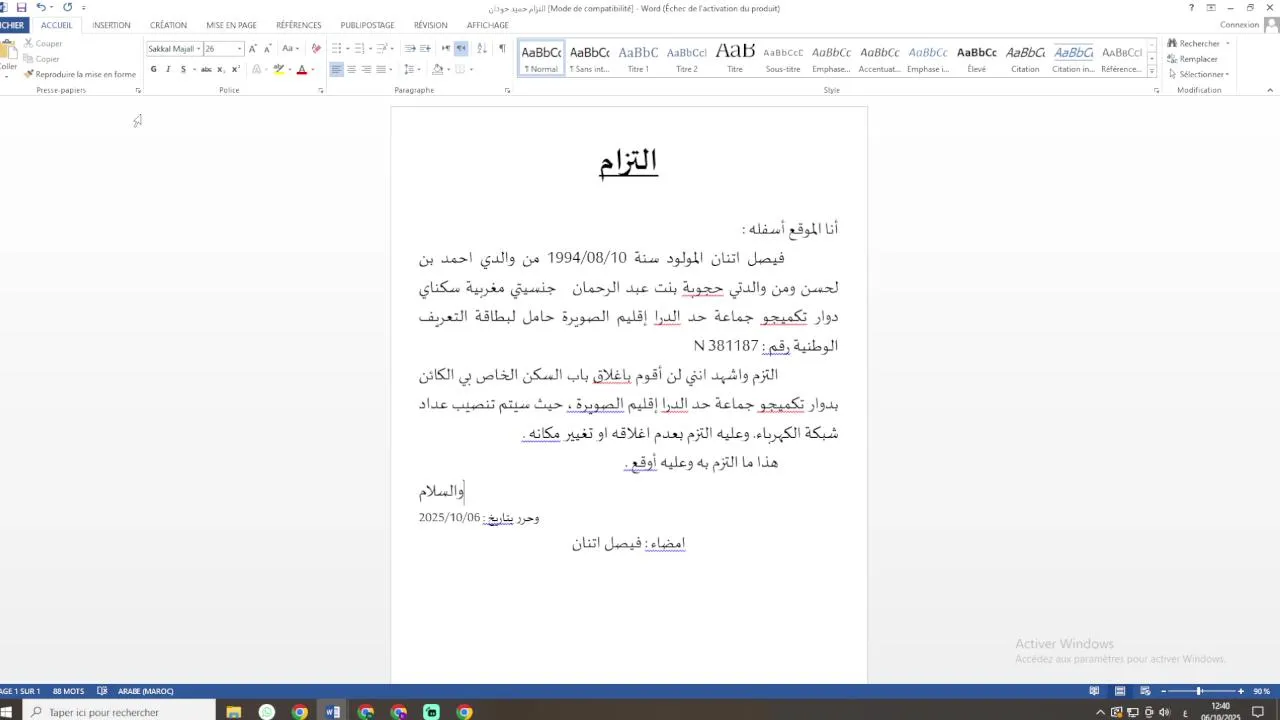This screenshot has height=720, width=1280.
Task: Open File Explorer from the taskbar
Action: [x=234, y=712]
